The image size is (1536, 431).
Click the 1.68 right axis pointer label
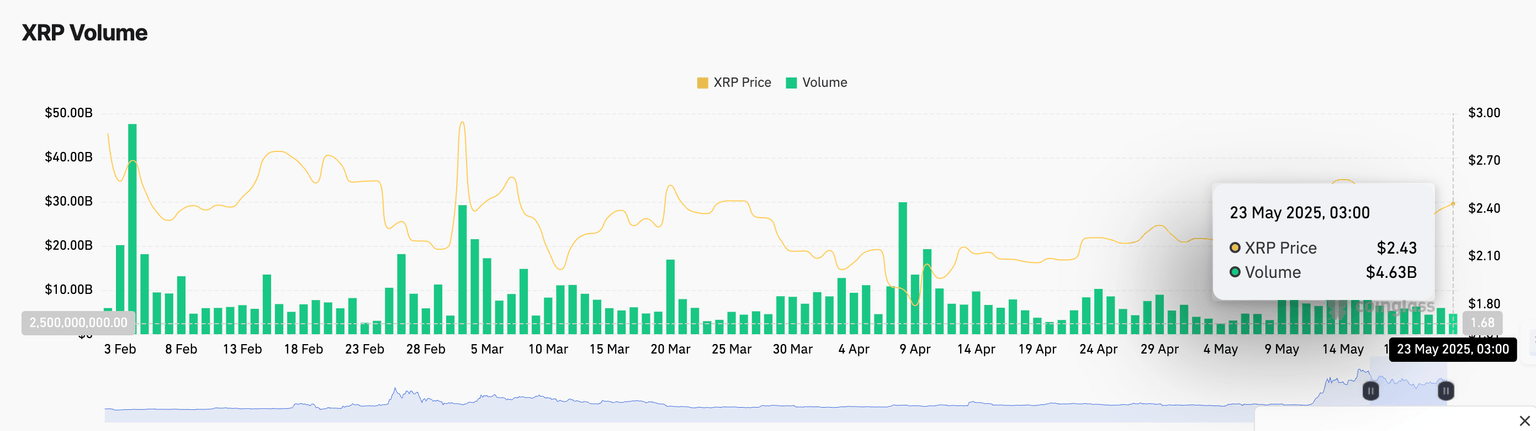[x=1482, y=323]
